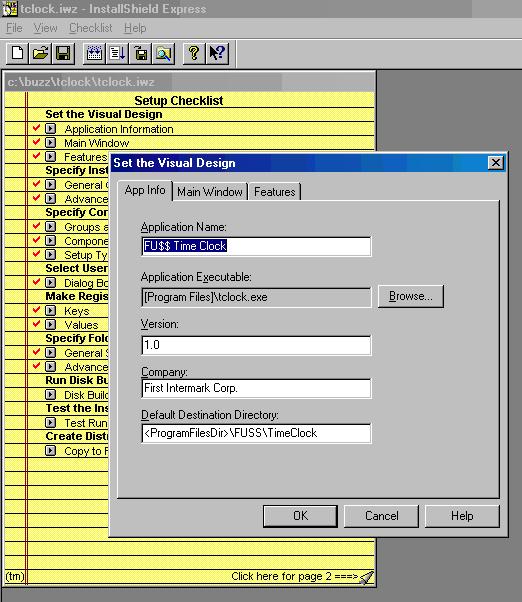Open a project with the folder icon
Image resolution: width=522 pixels, height=602 pixels.
(40, 53)
